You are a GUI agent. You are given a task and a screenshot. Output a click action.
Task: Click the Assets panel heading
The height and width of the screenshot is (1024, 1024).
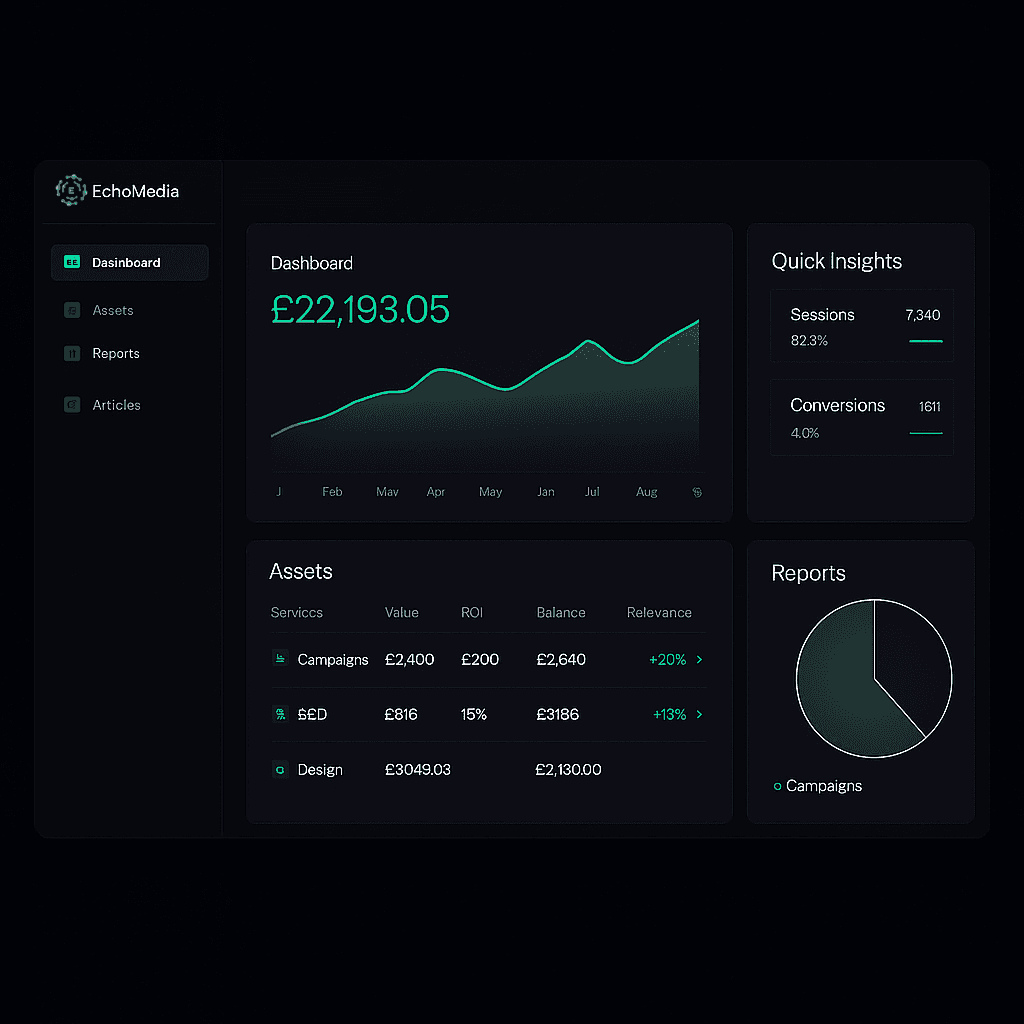coord(301,571)
